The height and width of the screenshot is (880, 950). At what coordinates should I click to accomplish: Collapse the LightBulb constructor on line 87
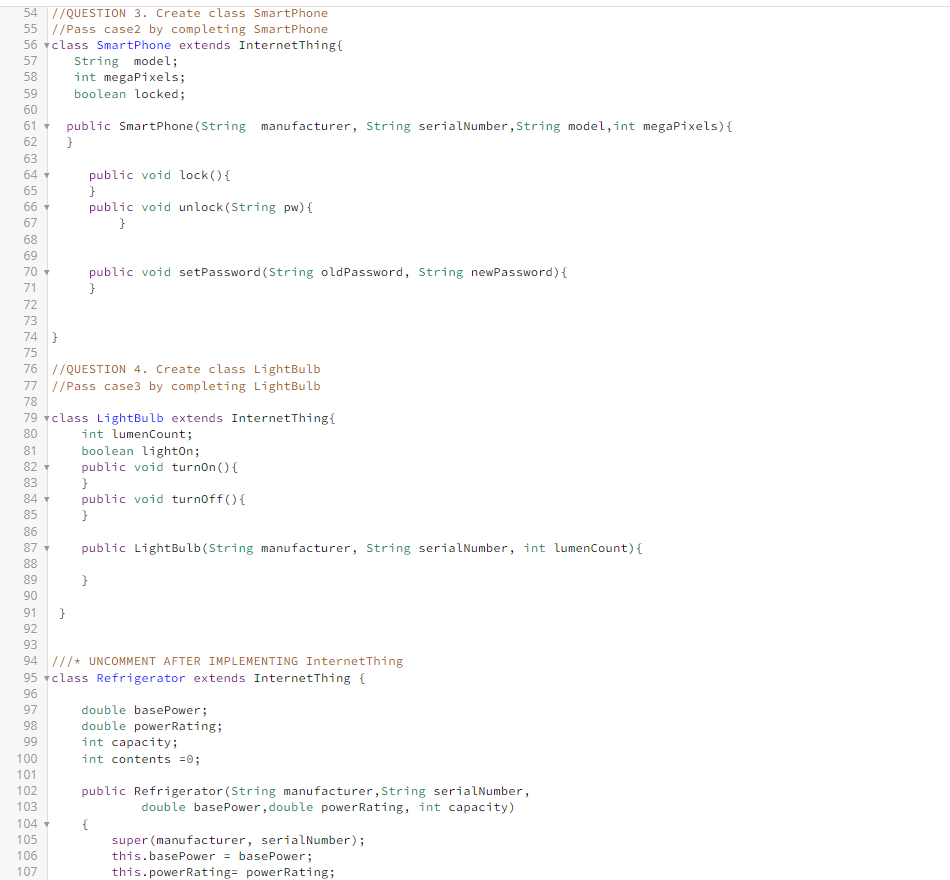point(45,547)
